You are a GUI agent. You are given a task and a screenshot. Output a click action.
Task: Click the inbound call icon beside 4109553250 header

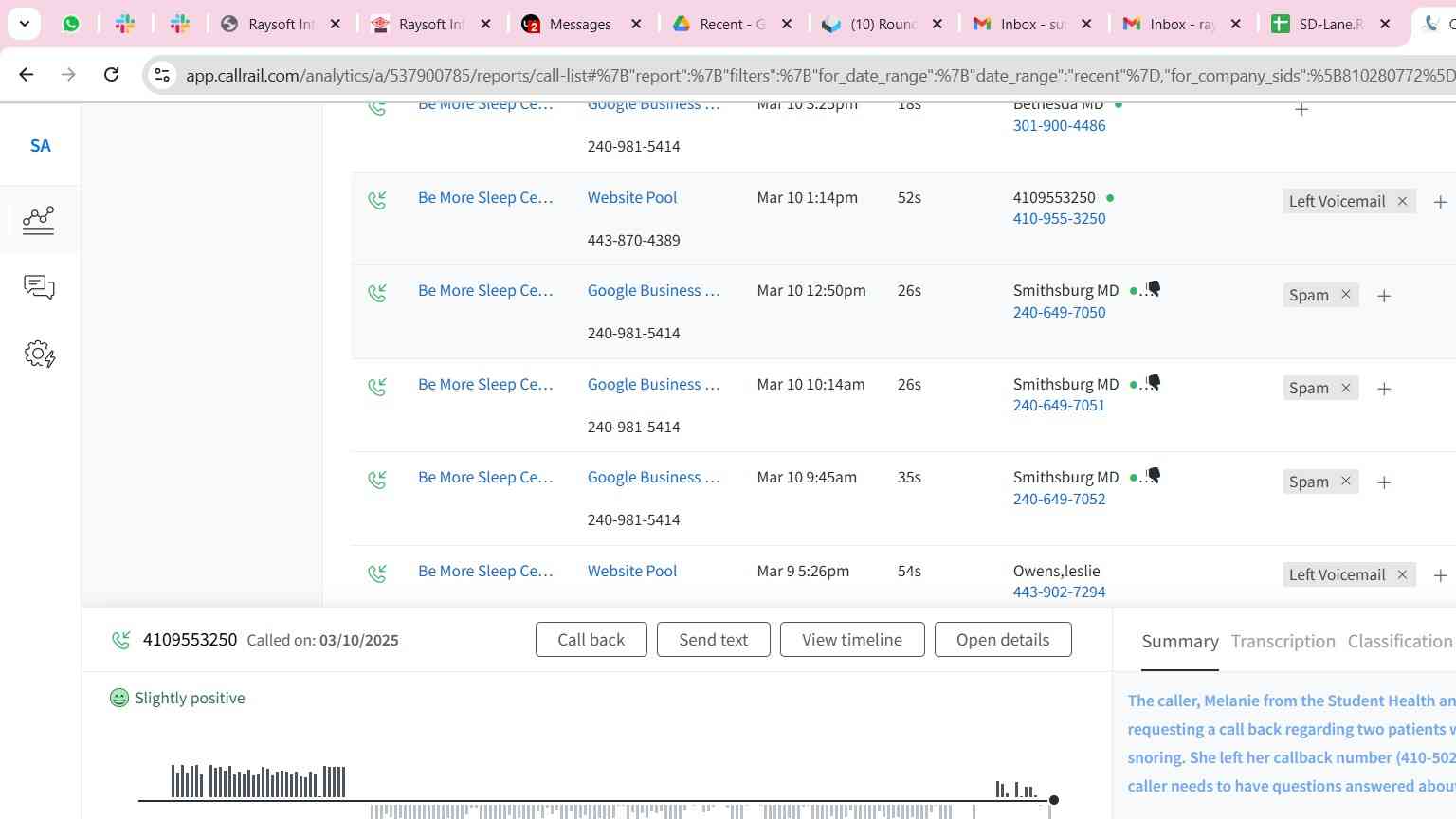[120, 640]
